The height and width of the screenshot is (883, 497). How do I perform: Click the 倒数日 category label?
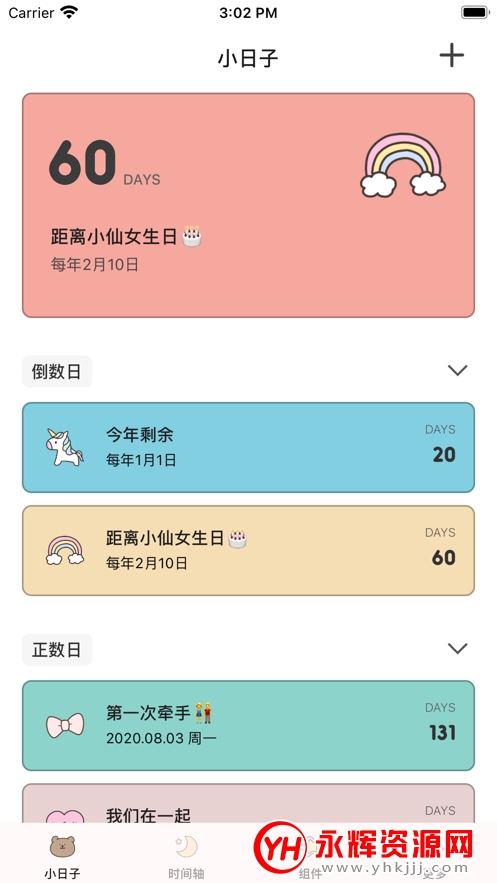coord(57,372)
